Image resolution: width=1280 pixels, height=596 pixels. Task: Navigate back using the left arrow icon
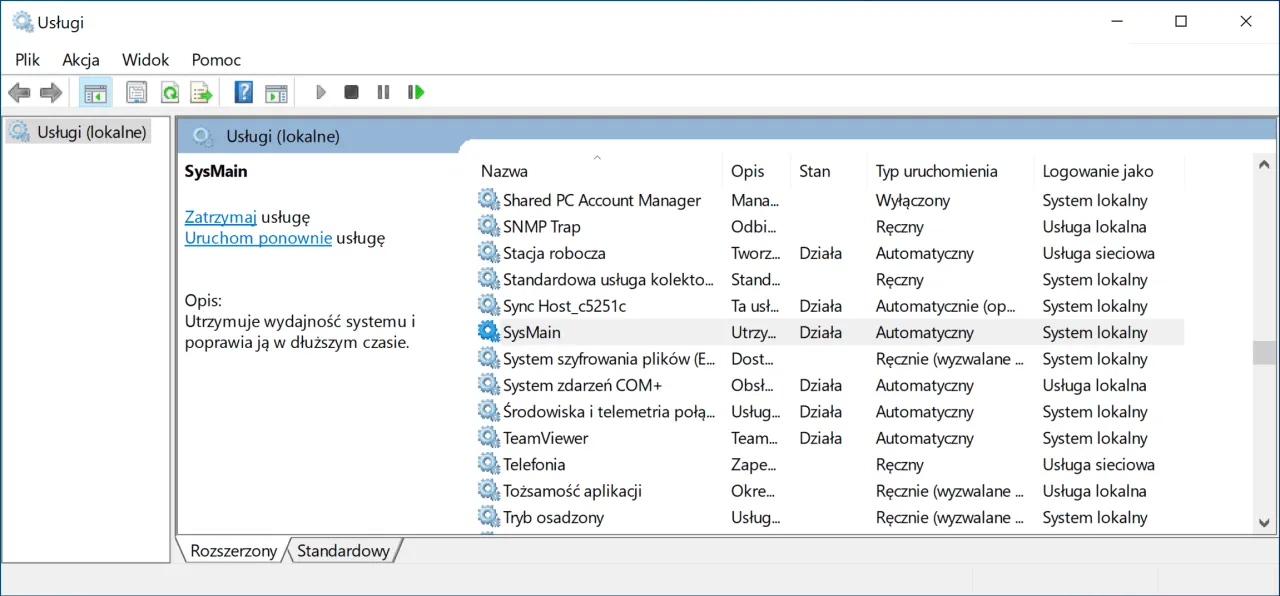(x=18, y=92)
